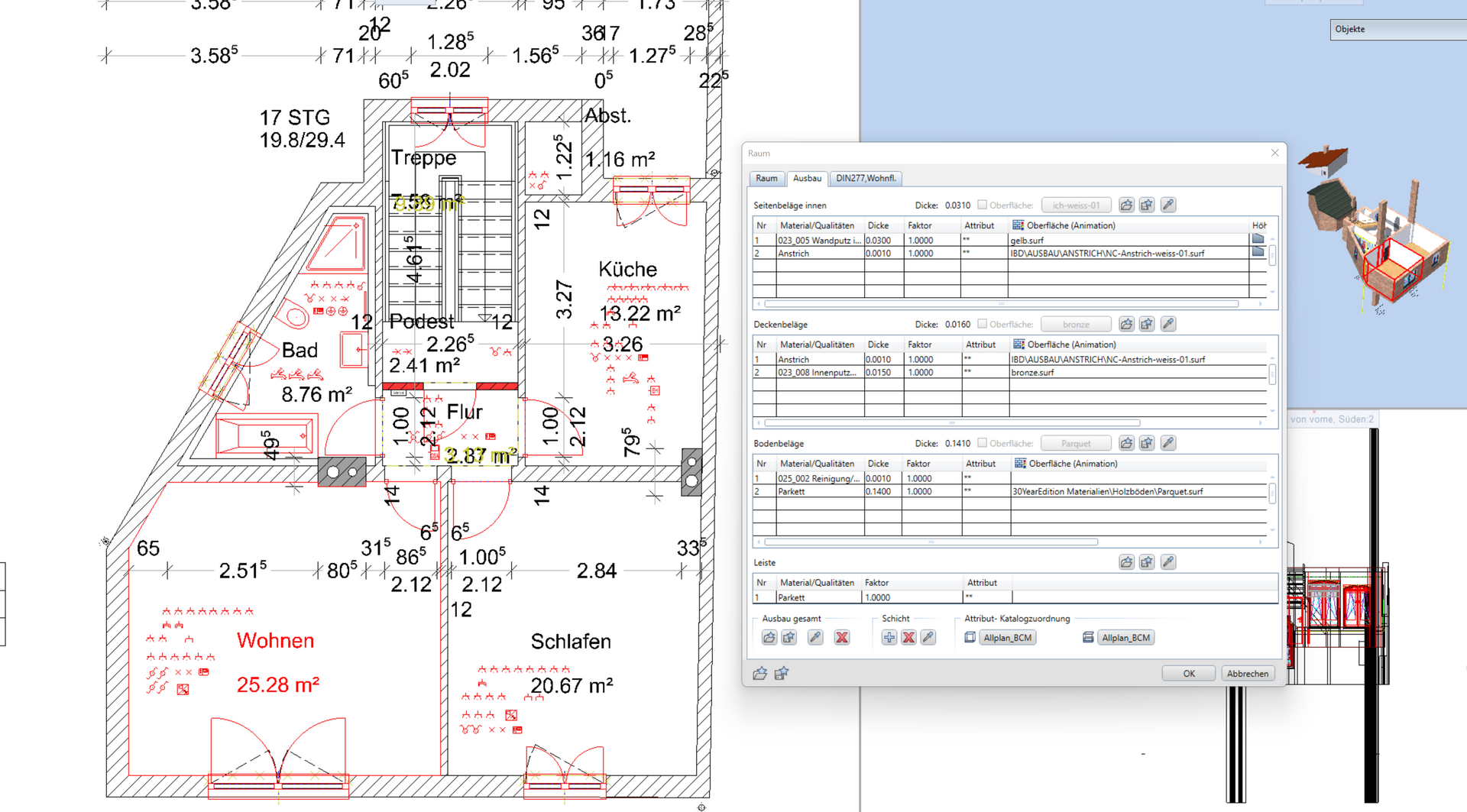Click the Seitenbeläge table vertical scrollbar

pos(1272,256)
